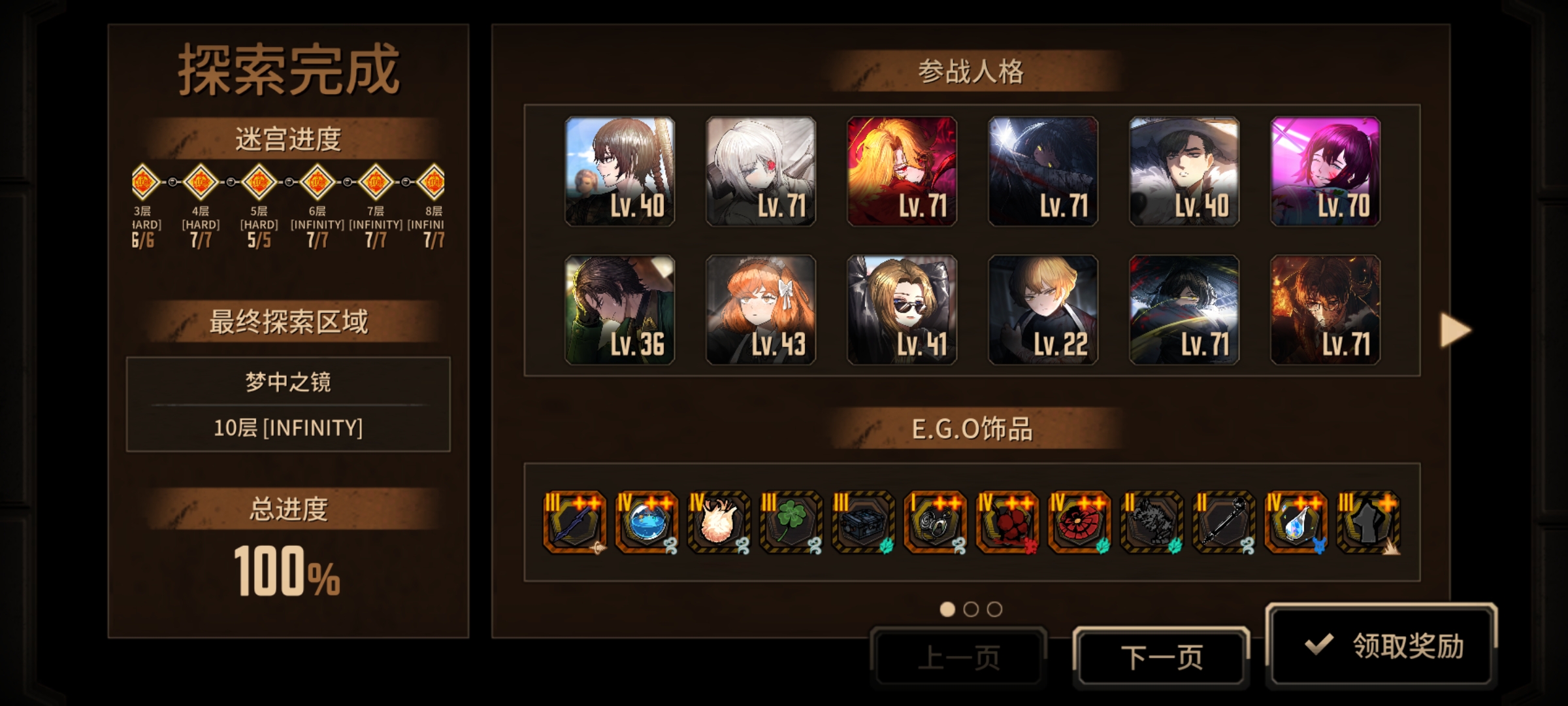This screenshot has height=706, width=1568.
Task: Select the 6层 INFINITY floor marker
Action: pos(317,182)
